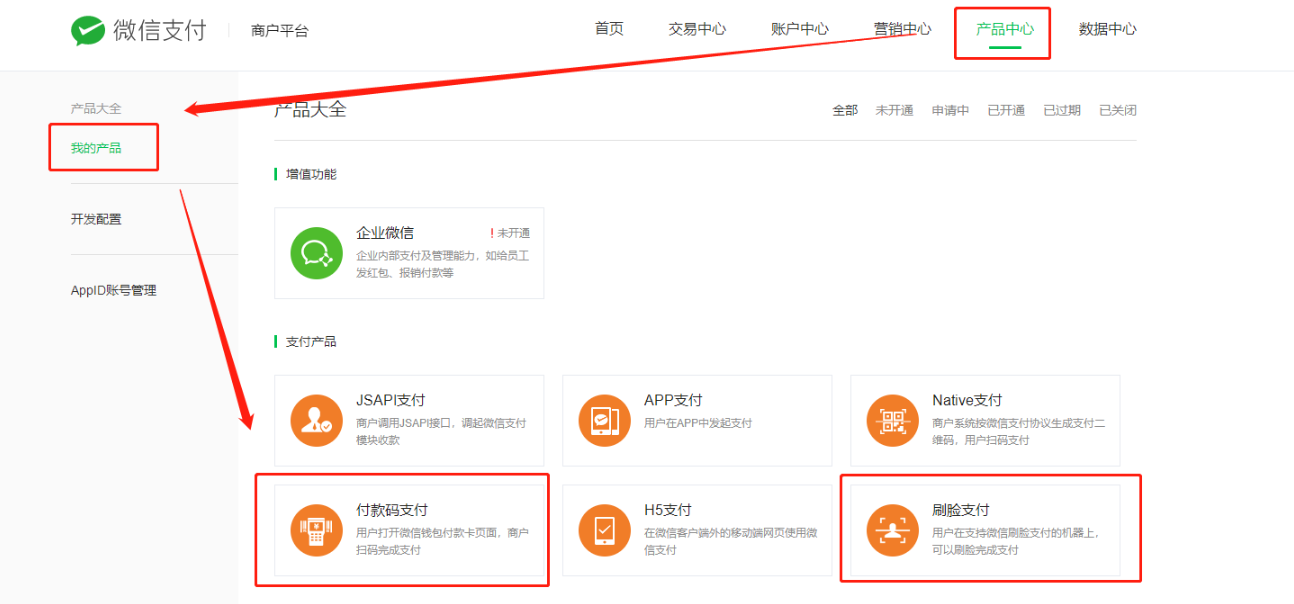The width and height of the screenshot is (1294, 604).
Task: Open the 数据中心 top menu
Action: click(1107, 29)
